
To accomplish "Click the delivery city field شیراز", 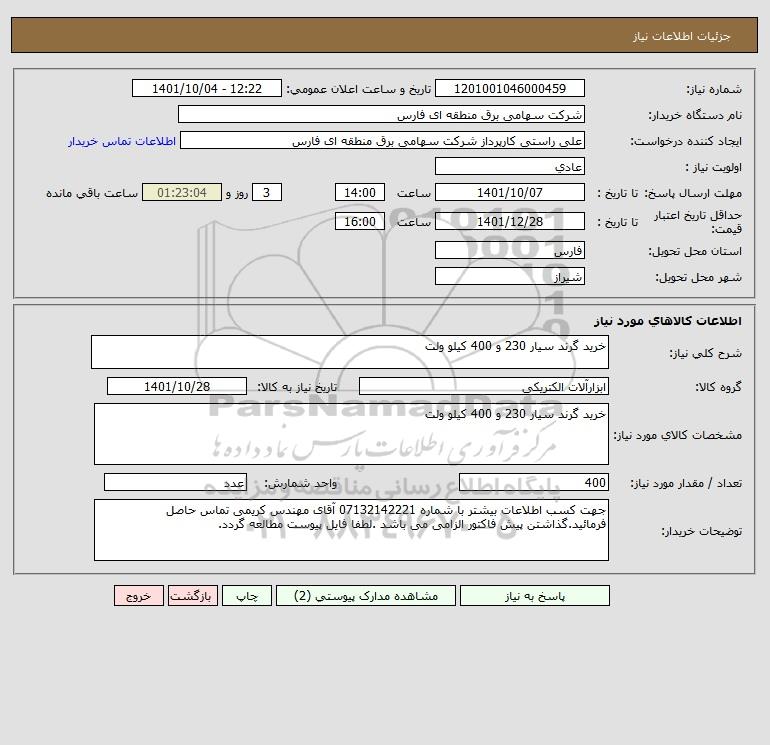I will coord(510,276).
